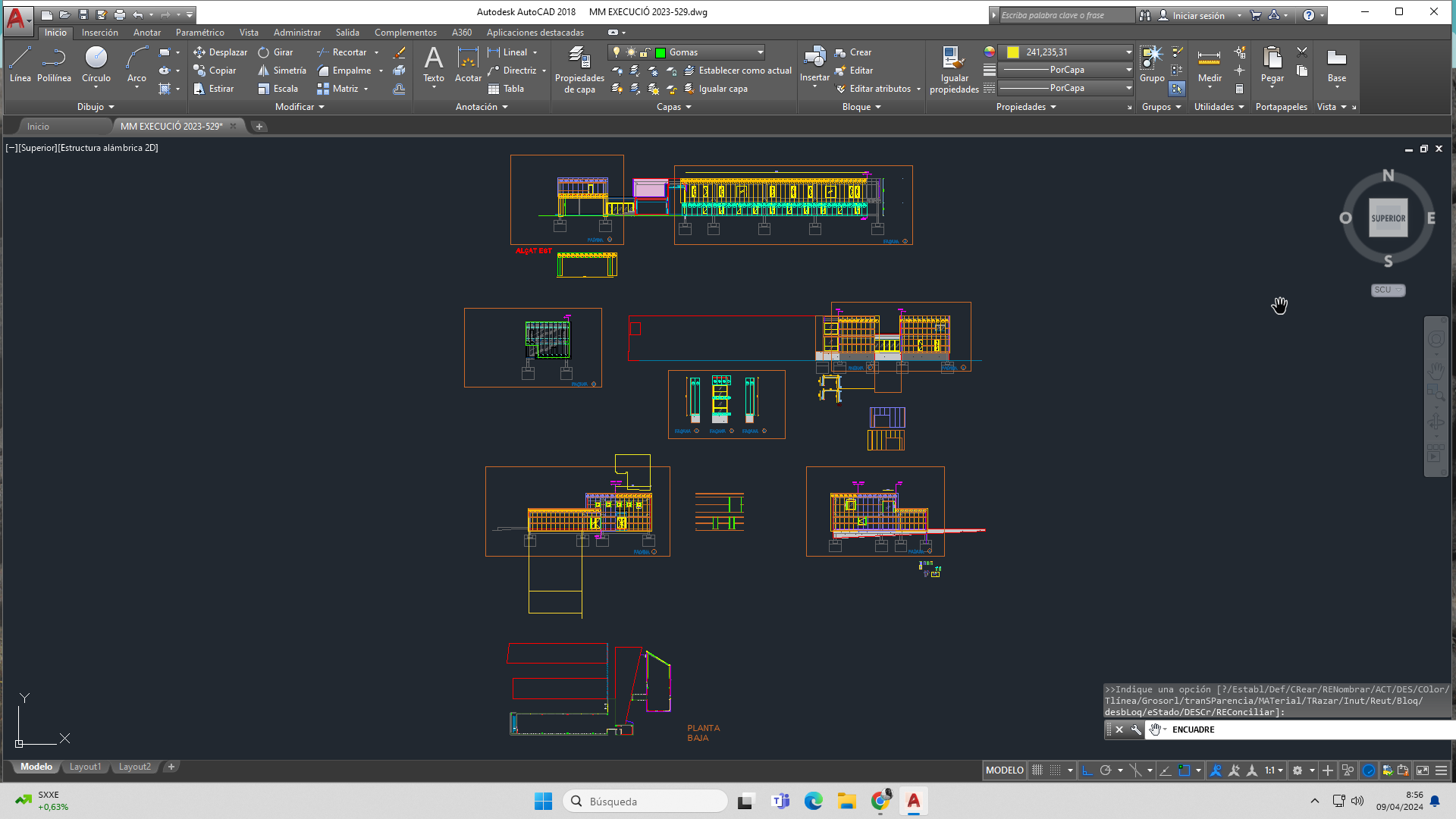Open the Gomas layer dropdown

click(x=760, y=52)
